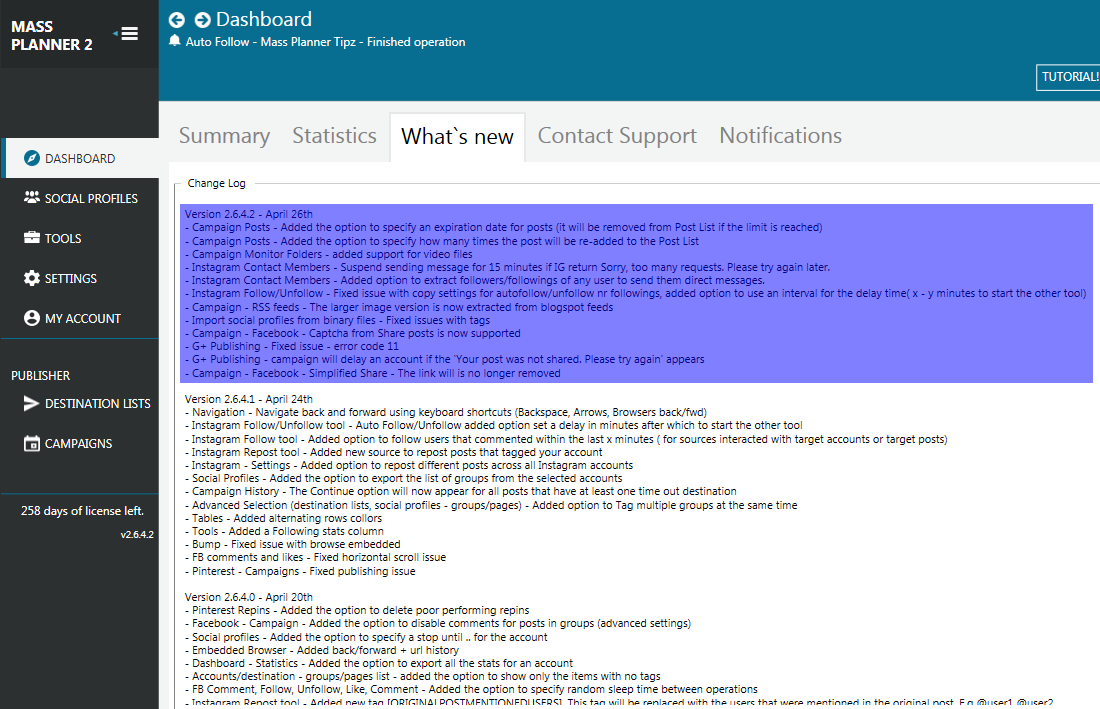Screen dimensions: 1100x709
Task: Click the Dashboard compass icon
Action: 31,158
